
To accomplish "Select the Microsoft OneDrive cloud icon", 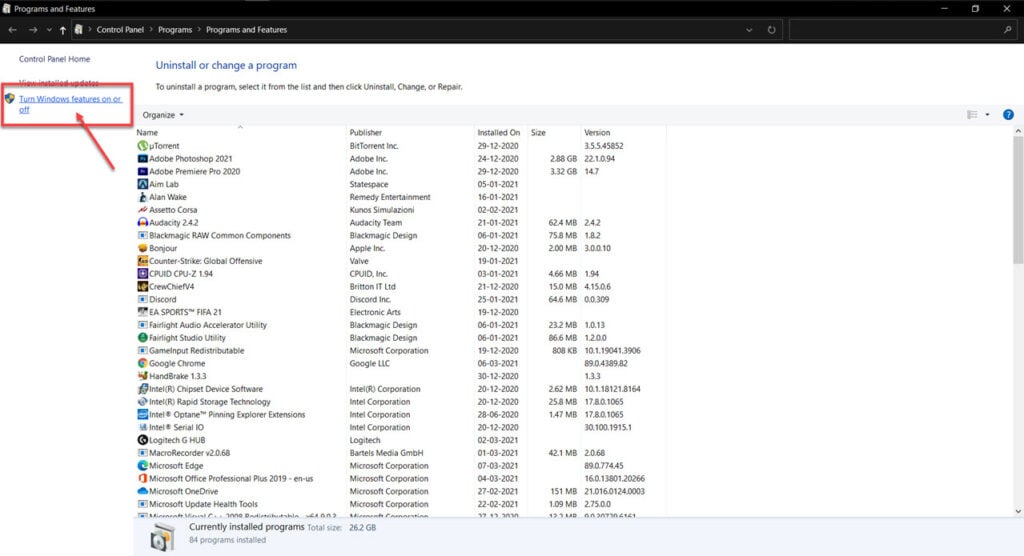I will point(142,491).
